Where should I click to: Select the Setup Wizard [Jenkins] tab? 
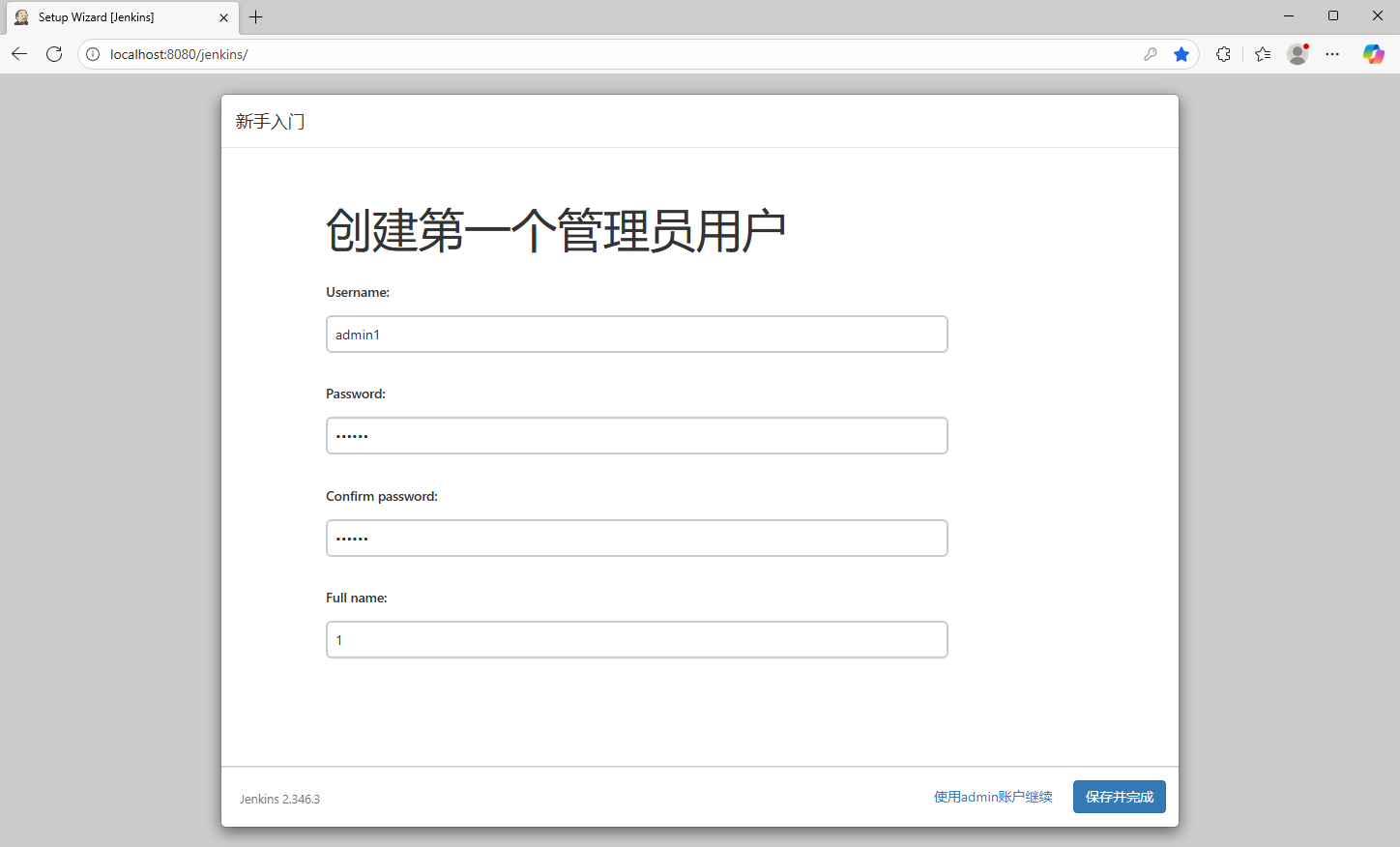(122, 17)
